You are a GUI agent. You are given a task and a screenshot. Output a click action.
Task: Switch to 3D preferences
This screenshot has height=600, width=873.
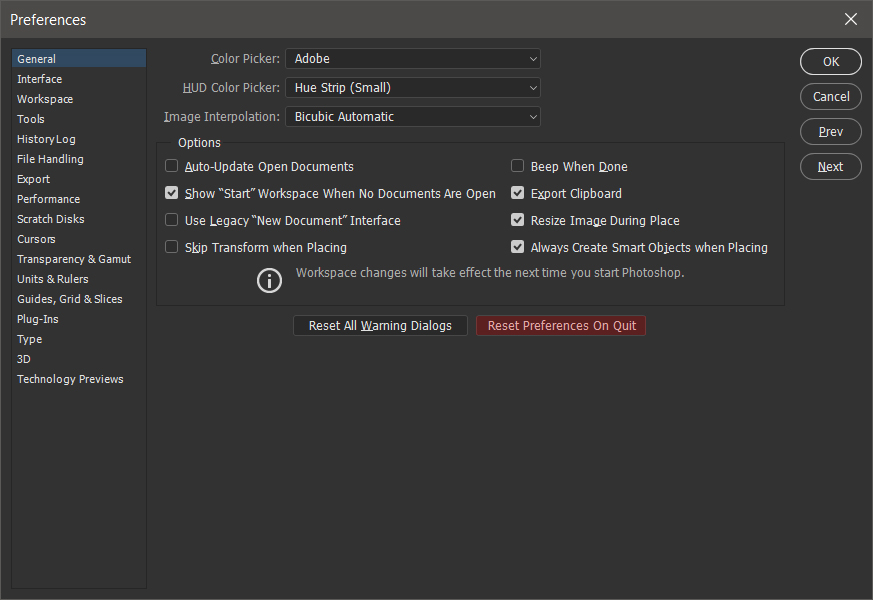pos(79,360)
